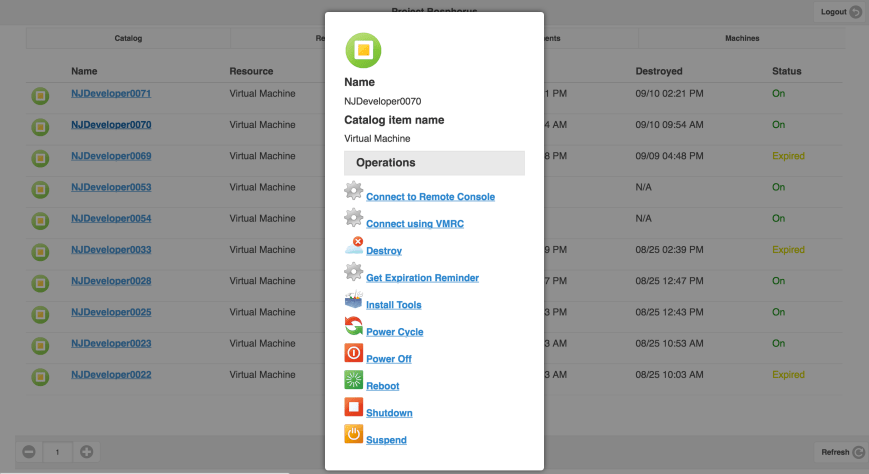
Task: Decrease page number with minus button
Action: pyautogui.click(x=29, y=452)
